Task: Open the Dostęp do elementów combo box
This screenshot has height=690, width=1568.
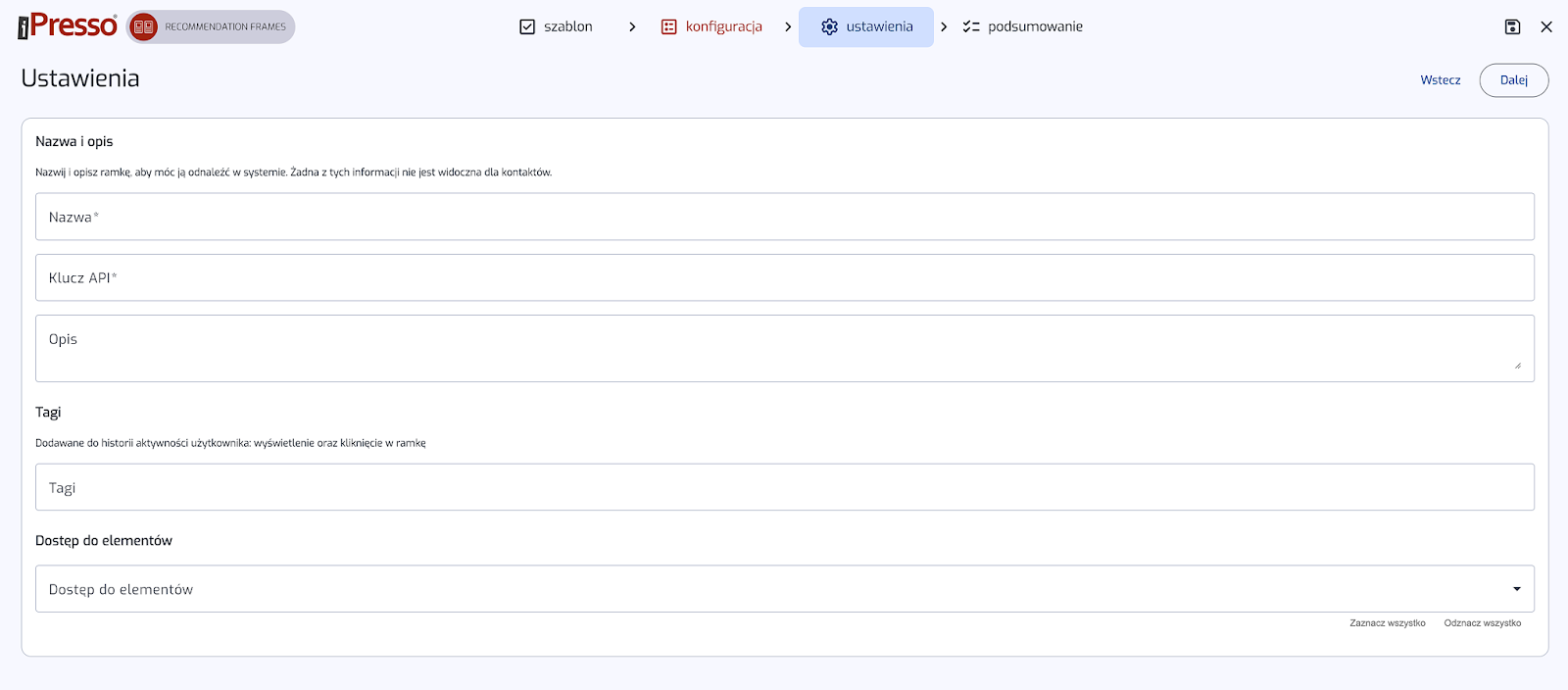Action: (x=764, y=589)
